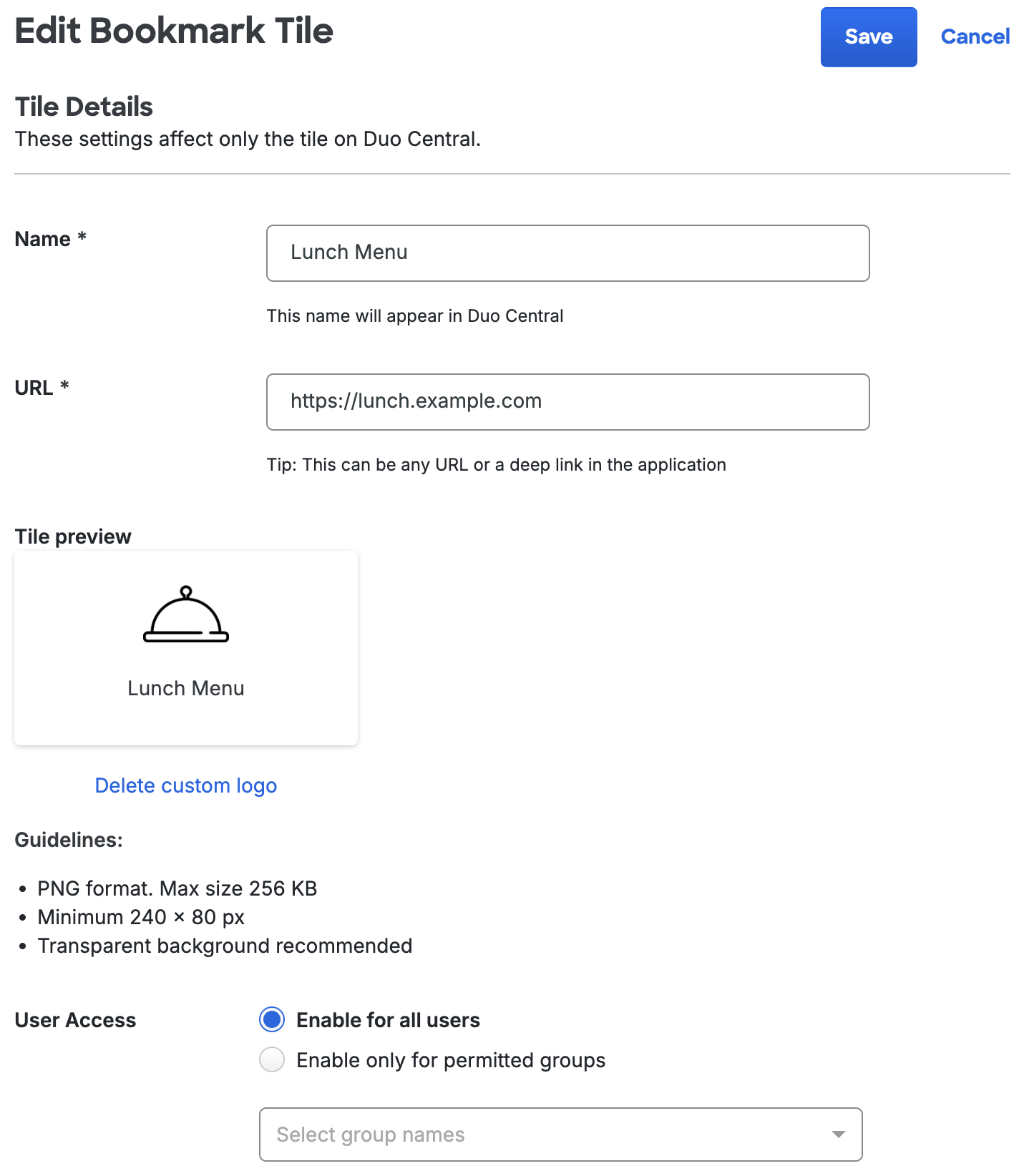Image resolution: width=1019 pixels, height=1176 pixels.
Task: Click the Delete custom logo link
Action: coord(185,785)
